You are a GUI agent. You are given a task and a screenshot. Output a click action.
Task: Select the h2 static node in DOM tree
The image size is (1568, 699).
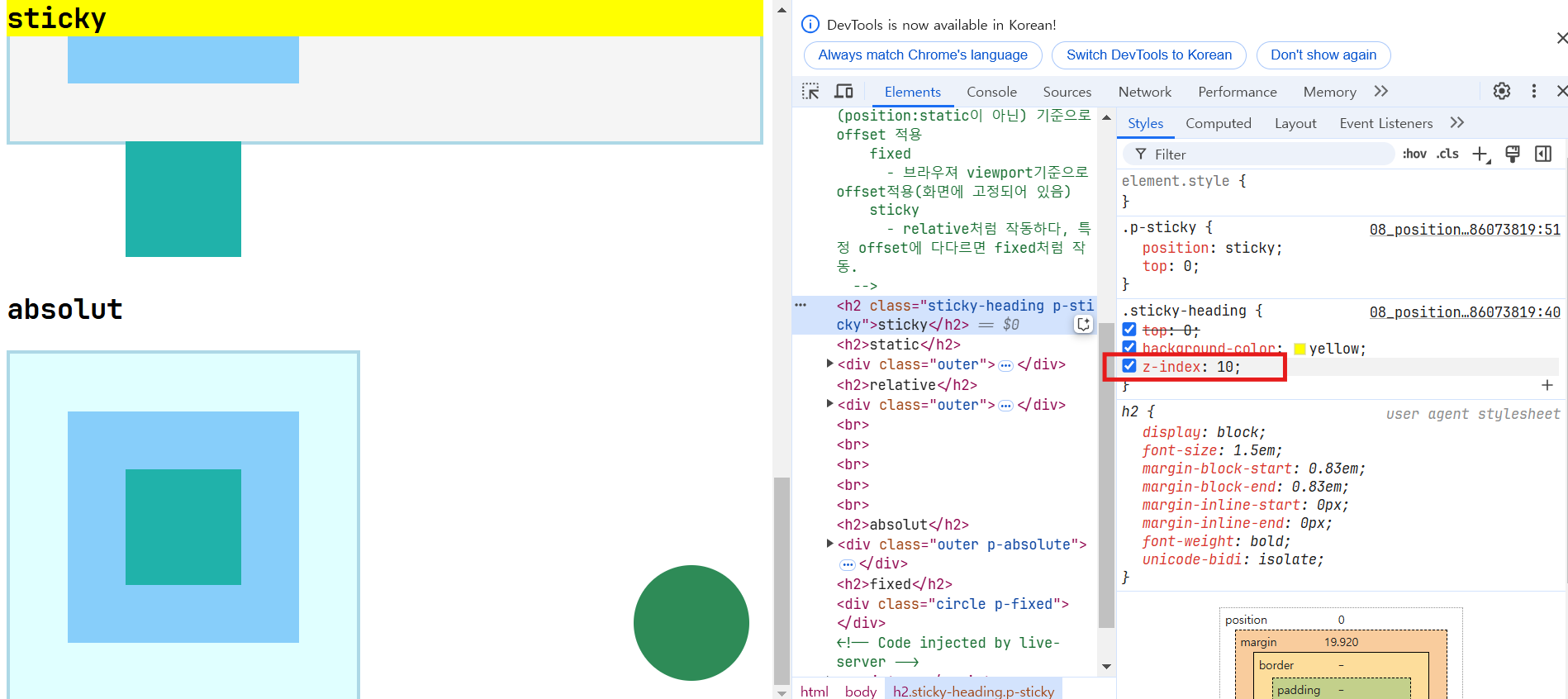[898, 344]
